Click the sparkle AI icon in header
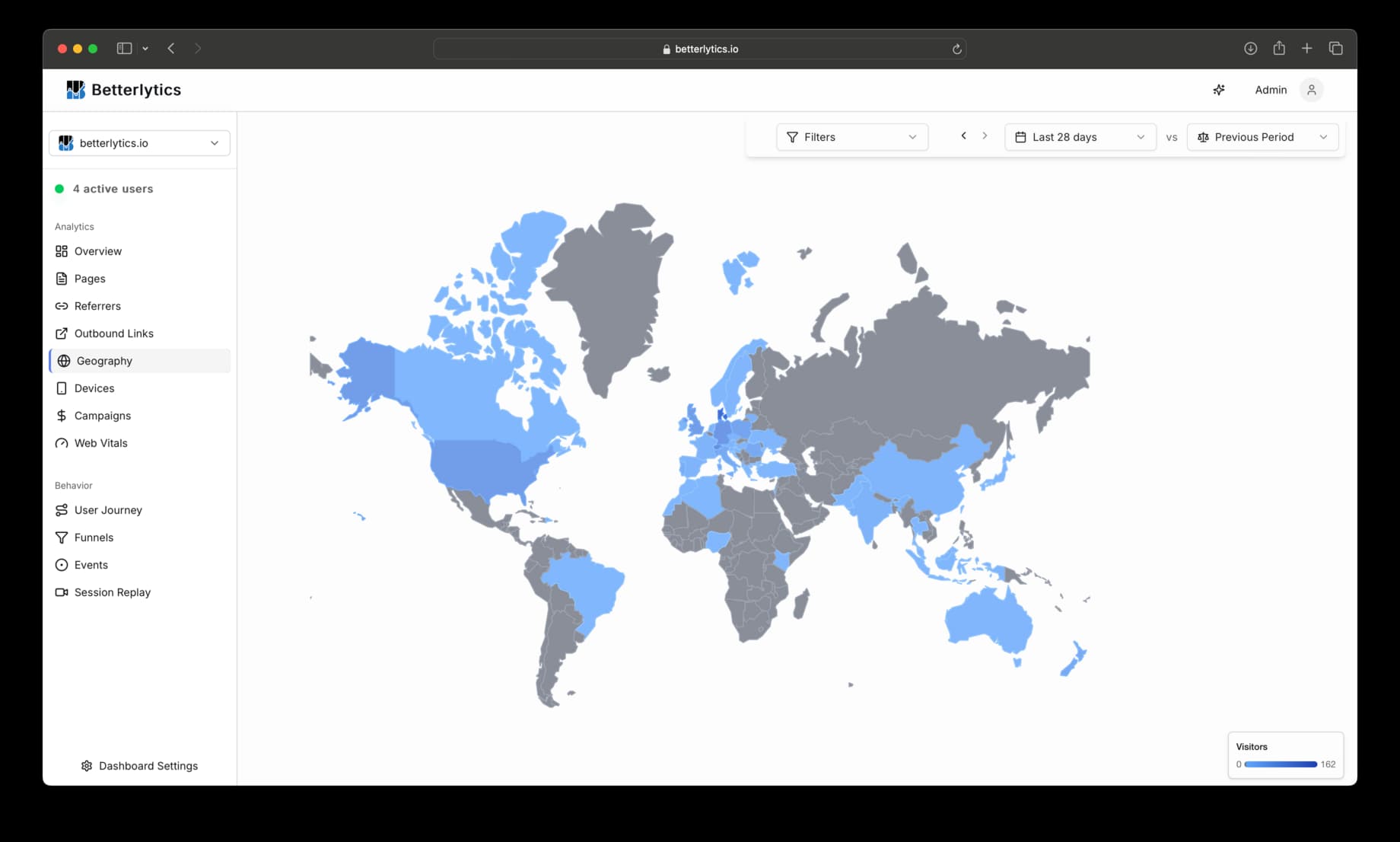Screen dimensions: 1400x842 pos(1218,89)
